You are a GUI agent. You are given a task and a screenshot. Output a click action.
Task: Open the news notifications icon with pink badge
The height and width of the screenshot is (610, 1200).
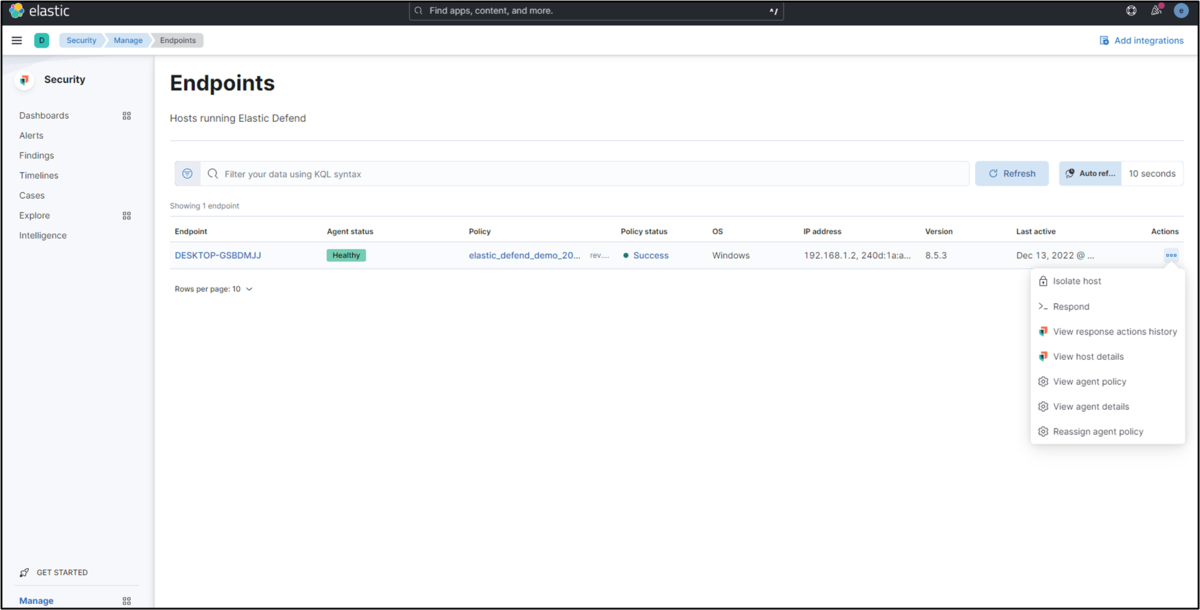1157,10
